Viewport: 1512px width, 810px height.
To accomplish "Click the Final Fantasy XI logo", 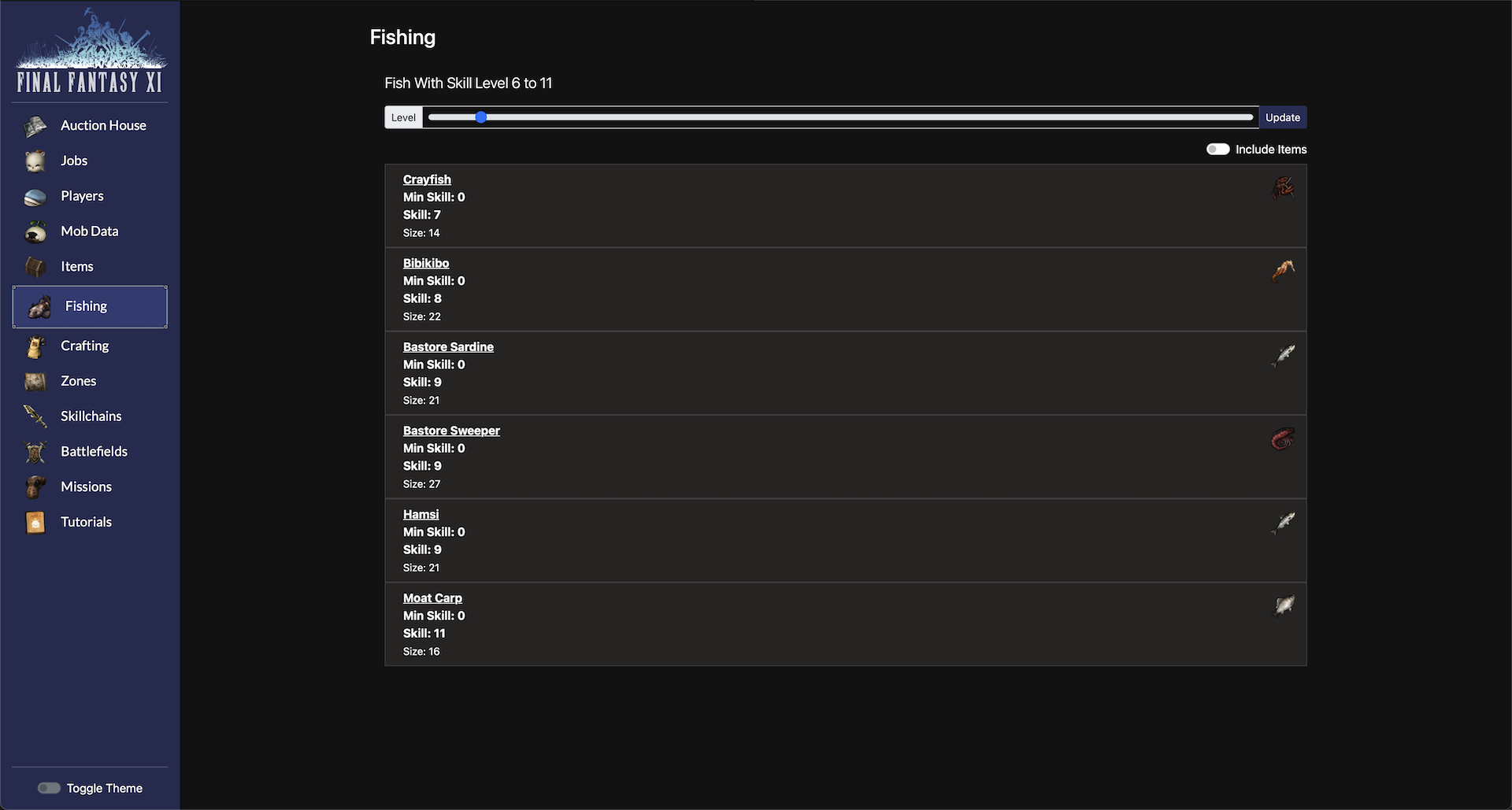I will point(90,52).
